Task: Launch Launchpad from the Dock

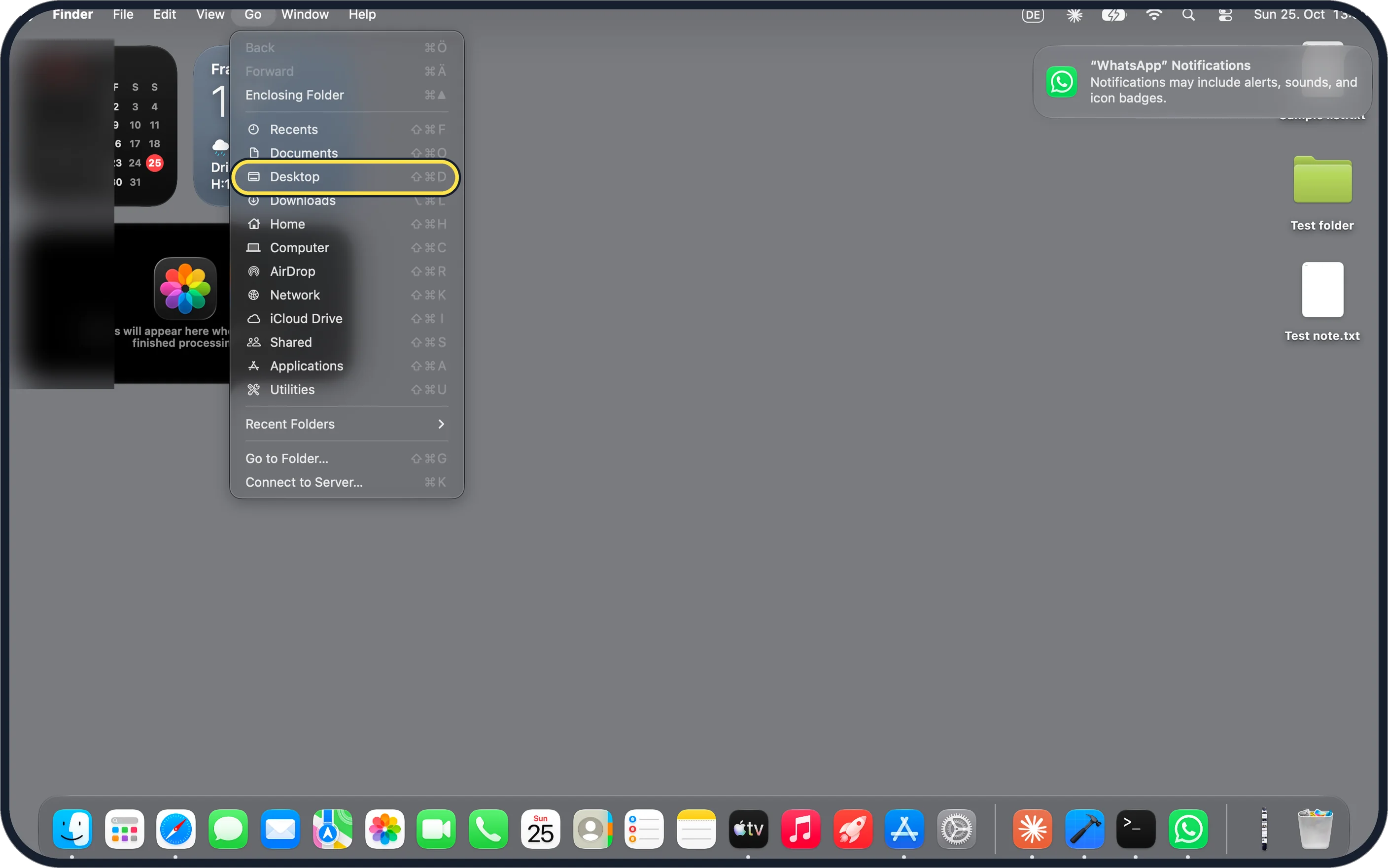Action: (125, 829)
